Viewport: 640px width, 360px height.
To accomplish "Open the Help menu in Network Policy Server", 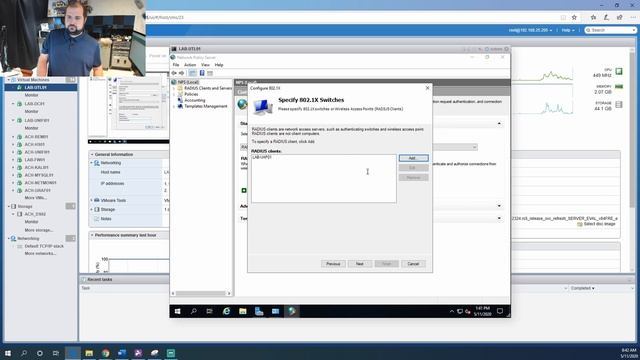I will (219, 65).
